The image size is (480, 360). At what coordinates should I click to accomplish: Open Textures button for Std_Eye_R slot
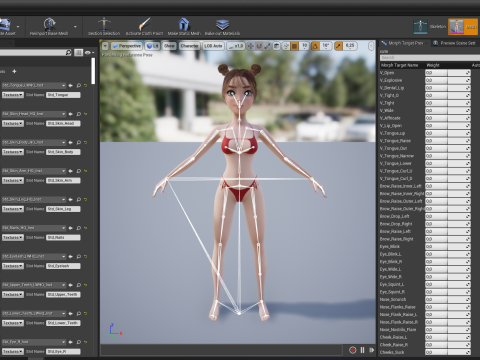coord(13,352)
